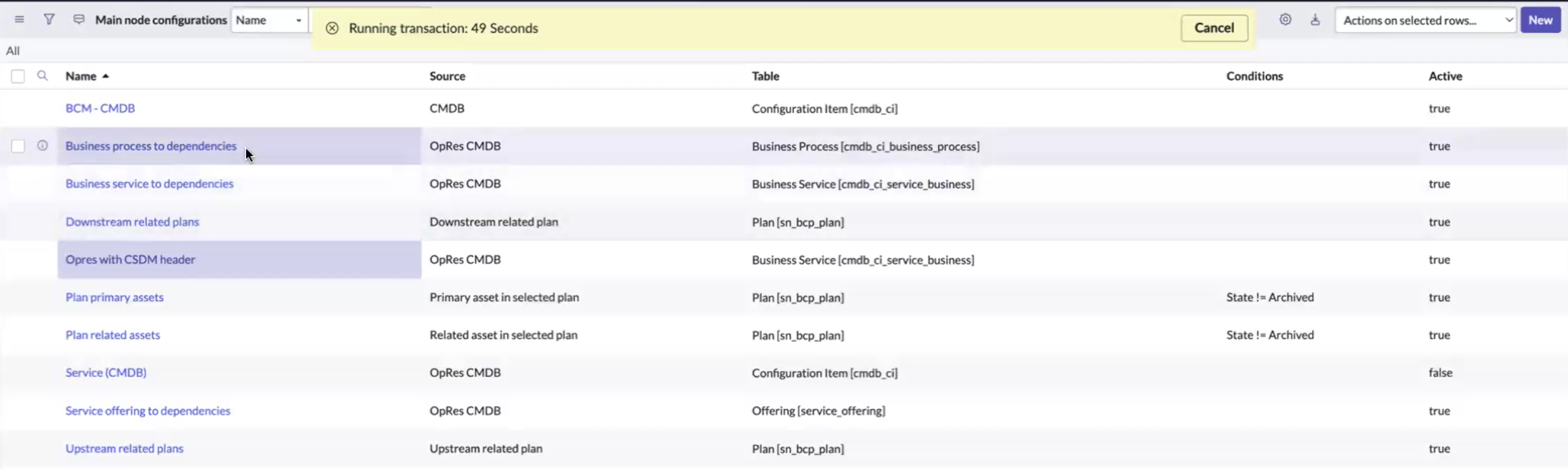
Task: Click the 'false' Active value for Service (CMDB)
Action: pyautogui.click(x=1440, y=373)
